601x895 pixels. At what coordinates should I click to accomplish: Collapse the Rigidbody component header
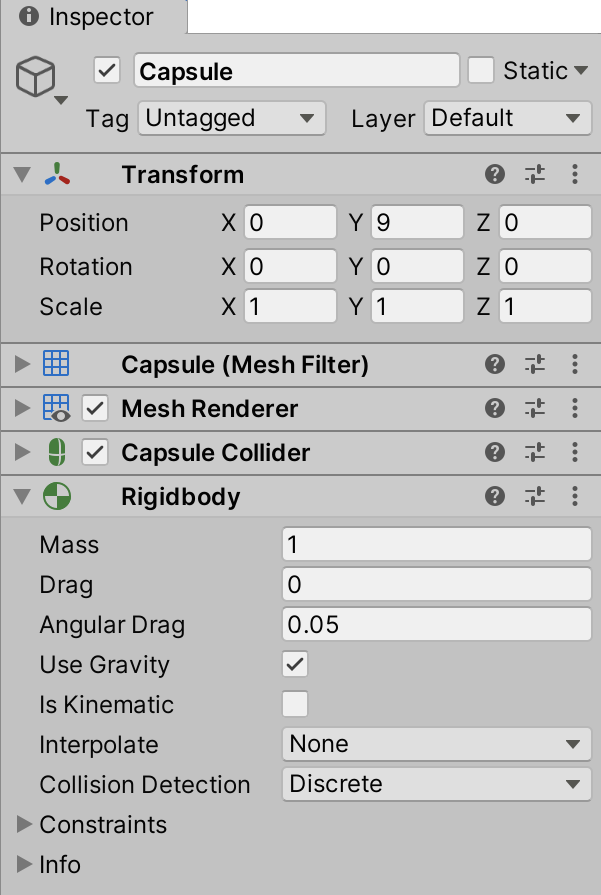point(23,497)
